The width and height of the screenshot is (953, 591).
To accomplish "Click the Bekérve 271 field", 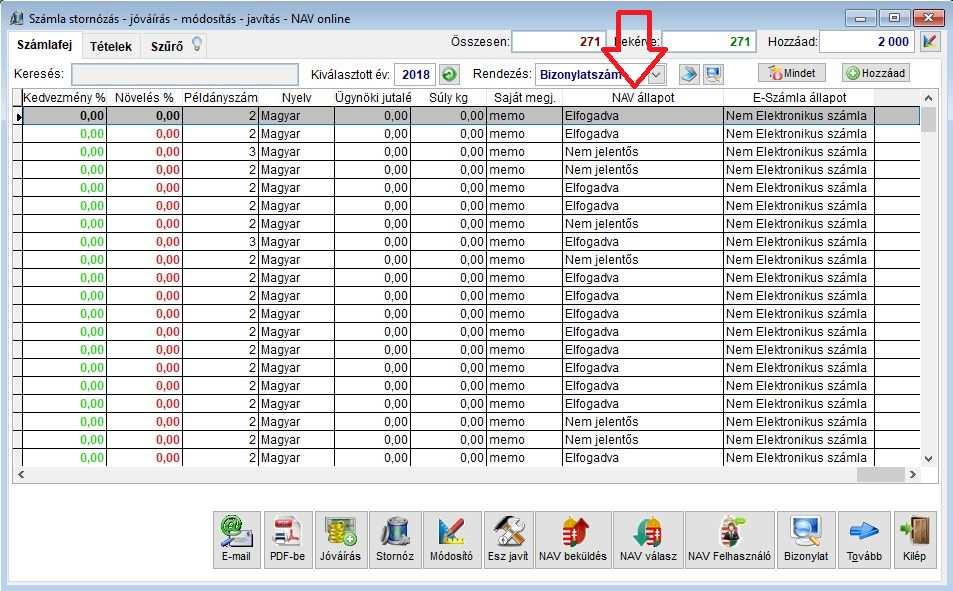I will tap(709, 41).
